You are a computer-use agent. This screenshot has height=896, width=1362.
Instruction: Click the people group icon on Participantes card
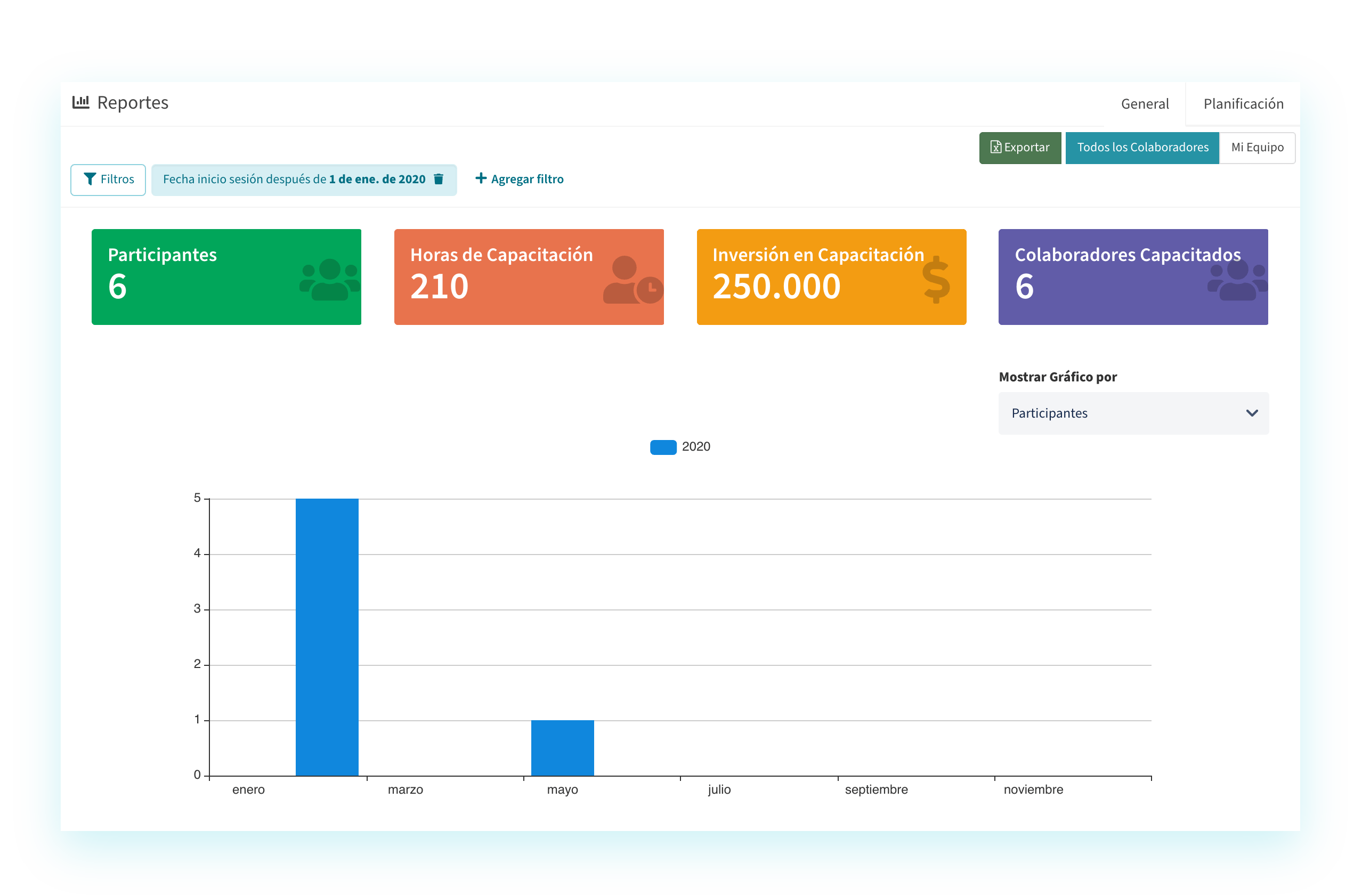(x=330, y=279)
